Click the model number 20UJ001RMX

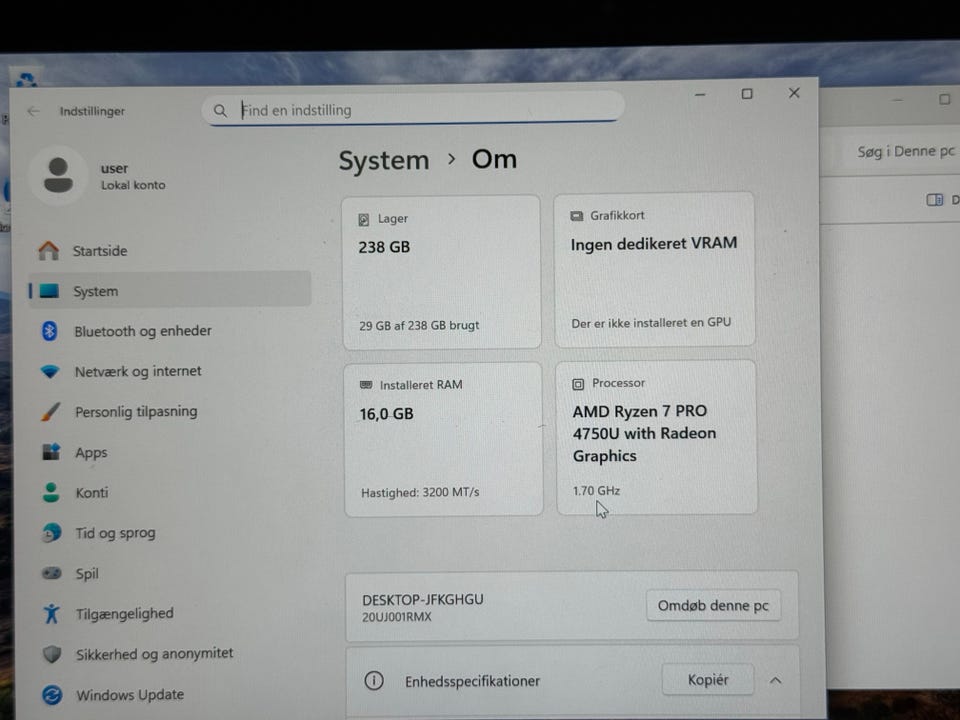pos(397,617)
